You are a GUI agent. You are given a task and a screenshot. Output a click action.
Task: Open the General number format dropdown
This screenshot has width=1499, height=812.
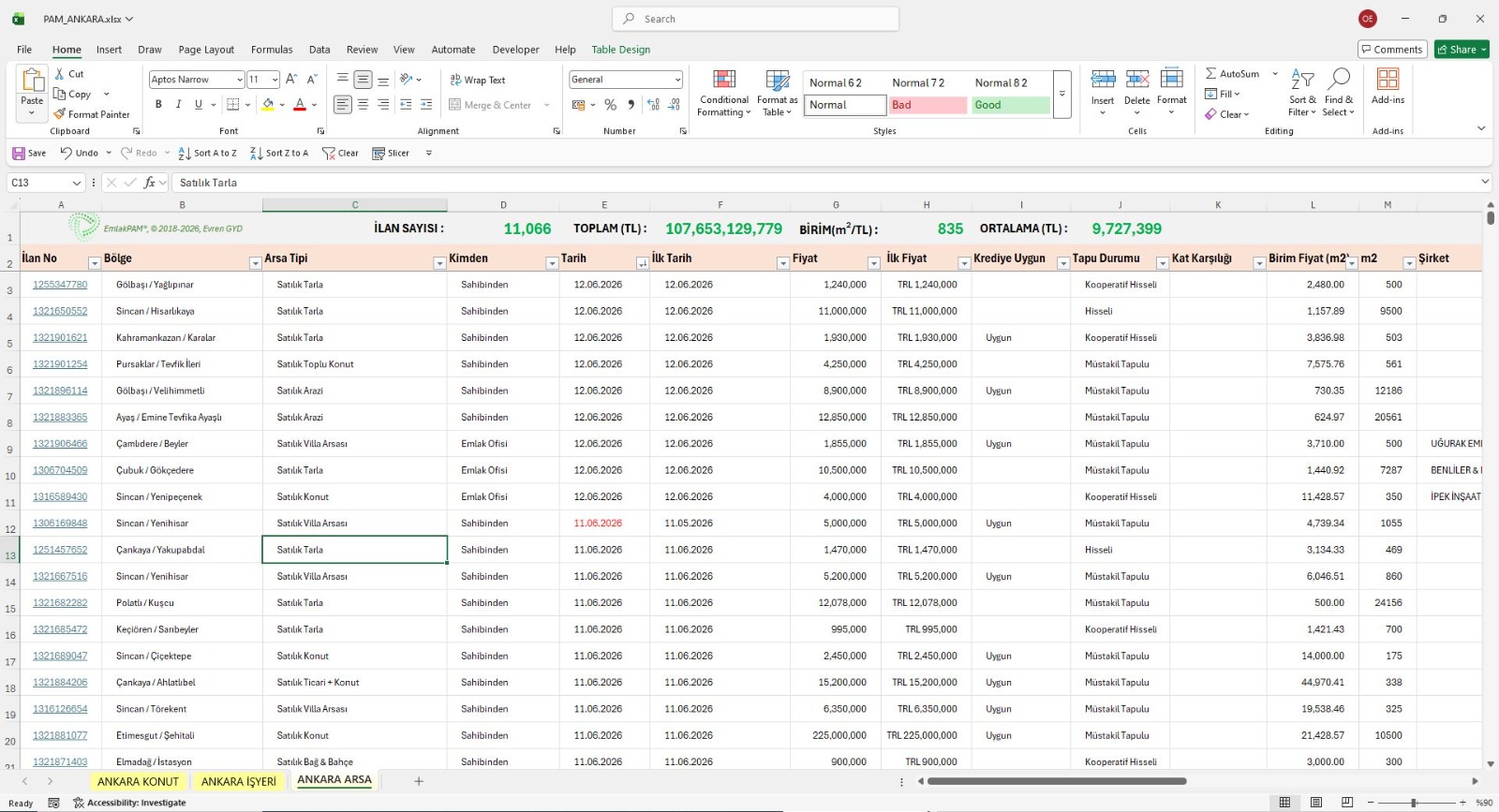677,80
